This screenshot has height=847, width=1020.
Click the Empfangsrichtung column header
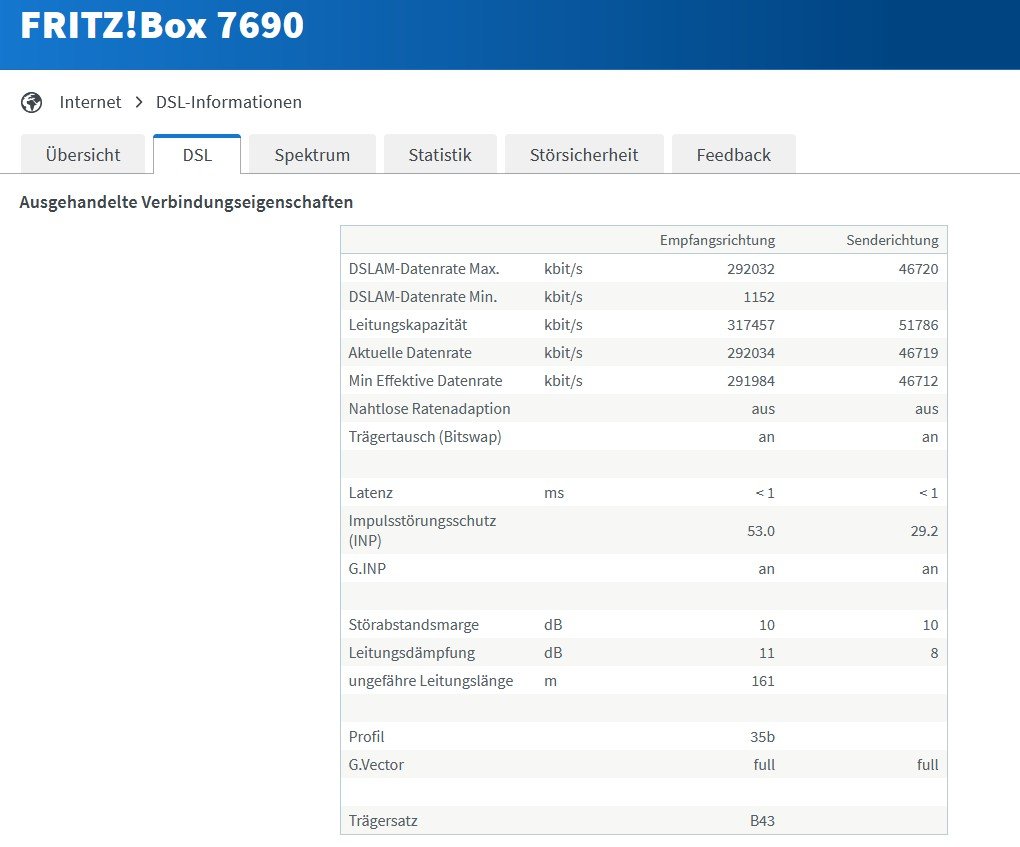[x=717, y=240]
